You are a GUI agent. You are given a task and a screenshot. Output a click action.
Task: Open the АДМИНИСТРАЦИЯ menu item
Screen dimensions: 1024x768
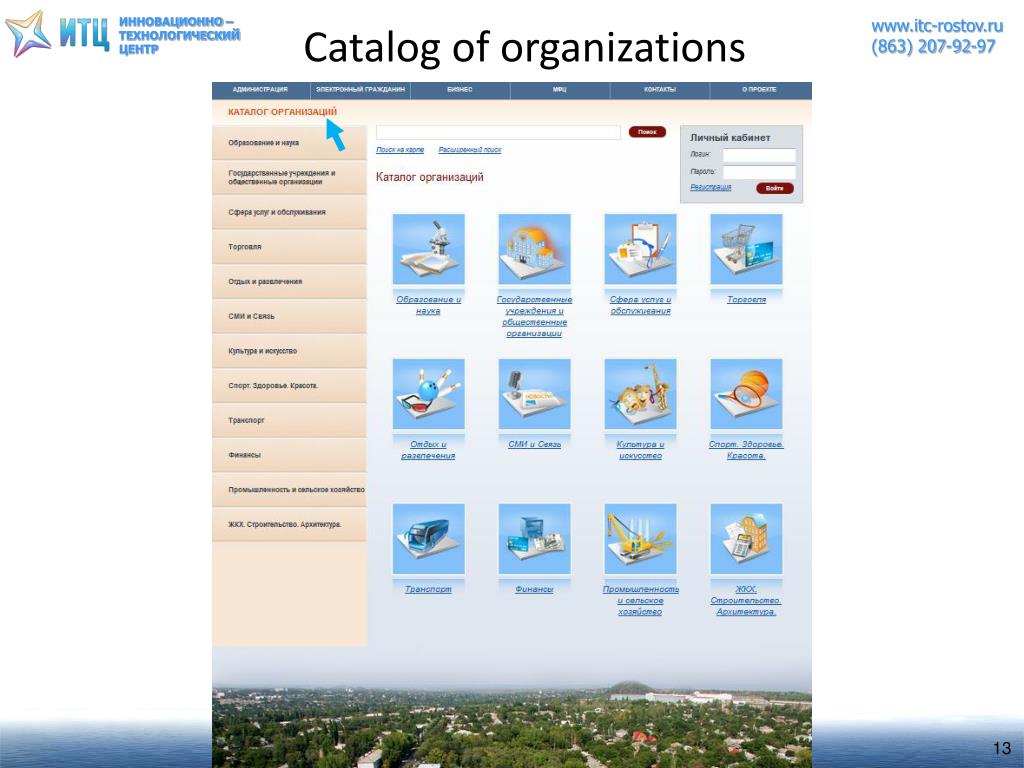(260, 89)
